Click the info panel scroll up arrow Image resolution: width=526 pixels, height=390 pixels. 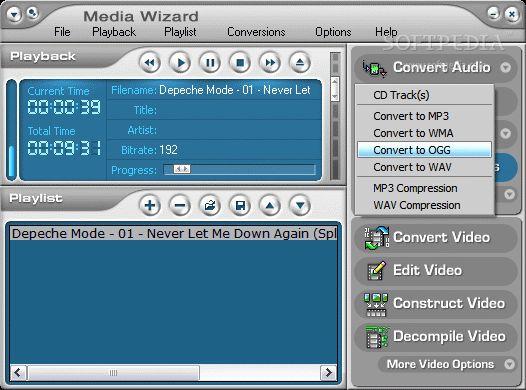click(334, 81)
